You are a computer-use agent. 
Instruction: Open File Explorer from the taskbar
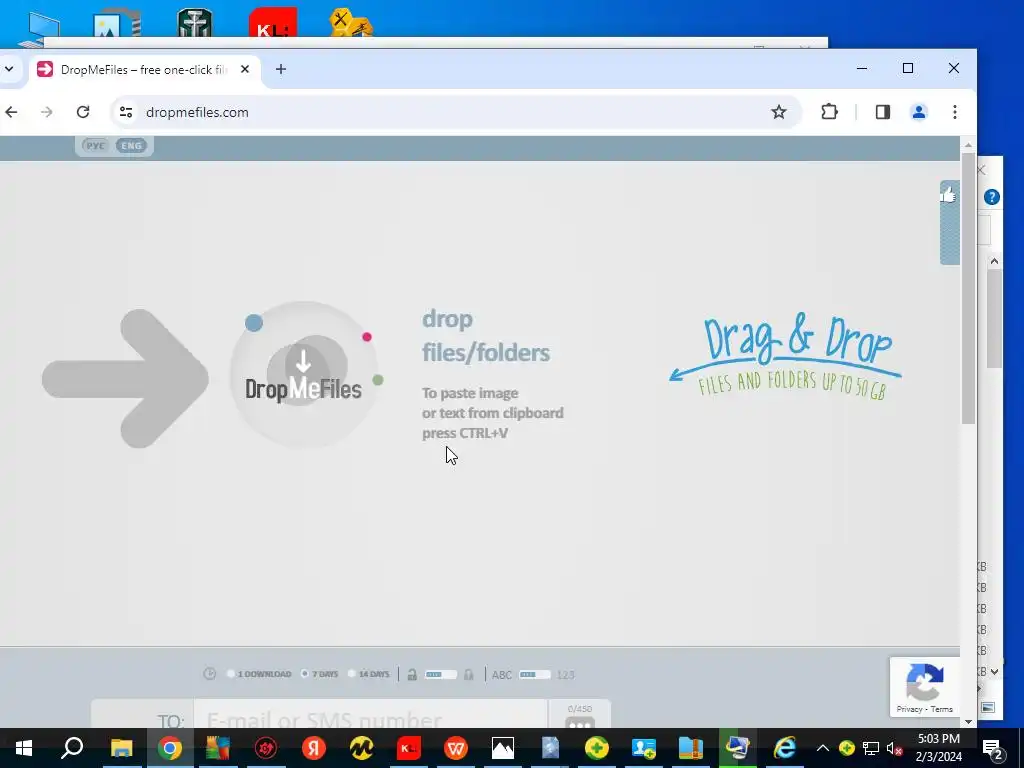[121, 748]
